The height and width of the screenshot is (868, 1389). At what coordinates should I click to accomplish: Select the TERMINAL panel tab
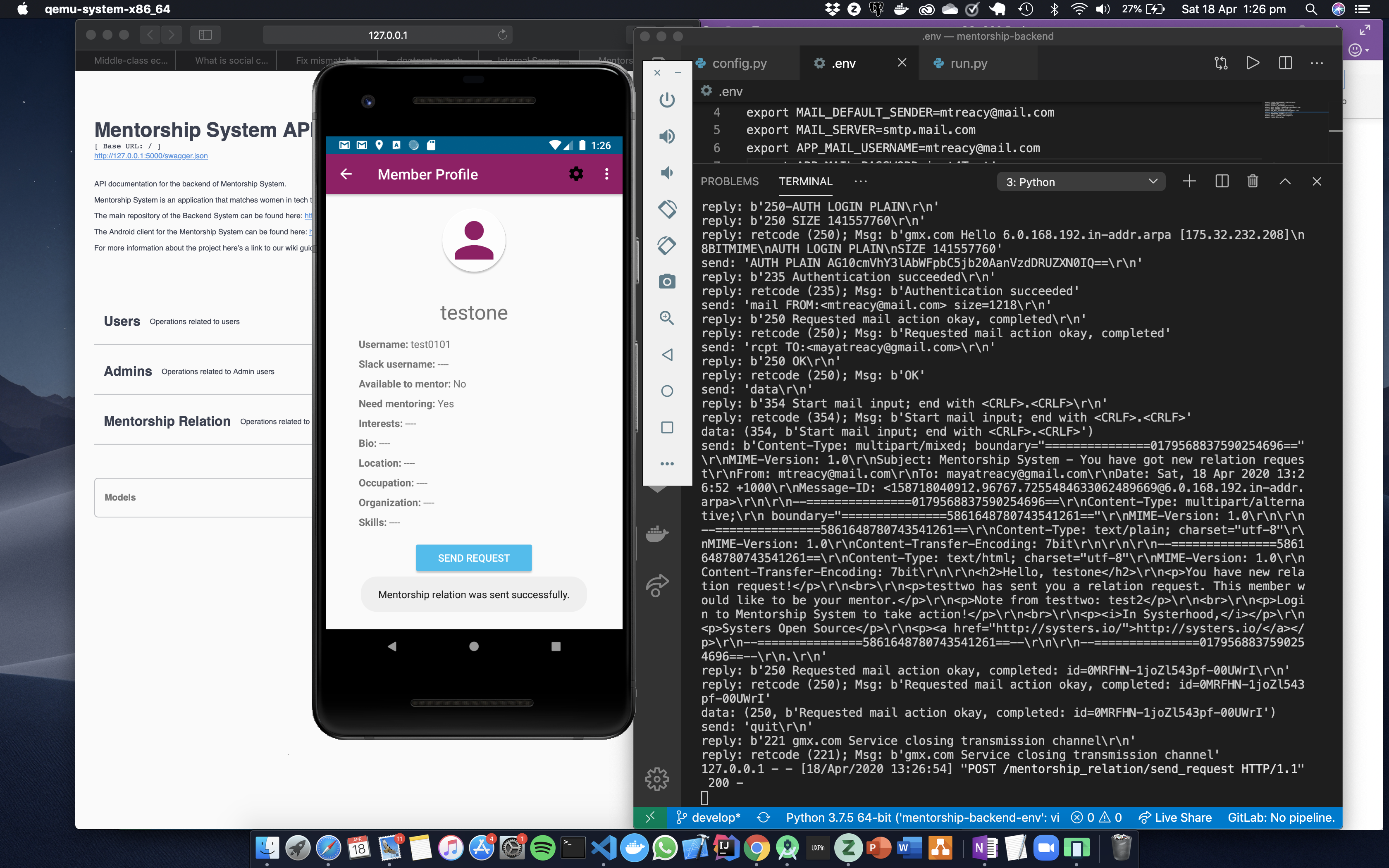[x=805, y=181]
